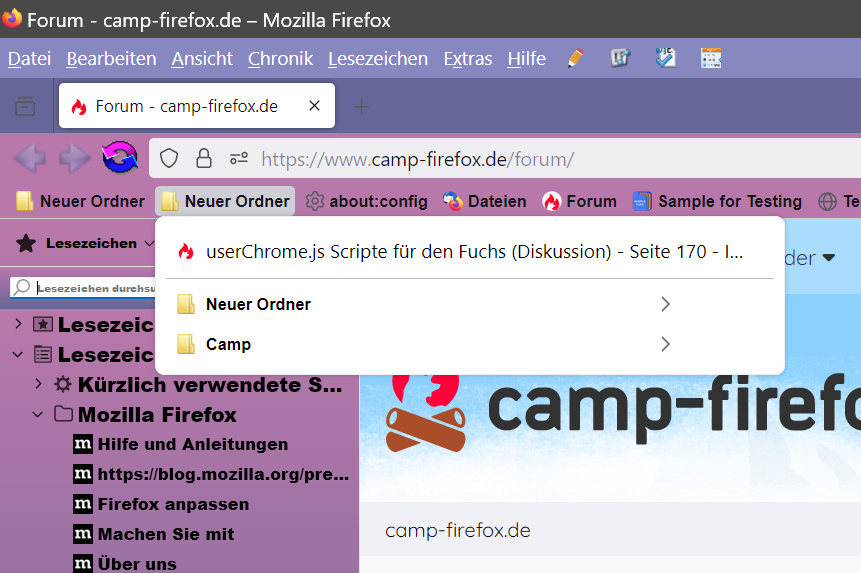This screenshot has width=861, height=573.
Task: Open the Hilfe menu
Action: (x=527, y=58)
